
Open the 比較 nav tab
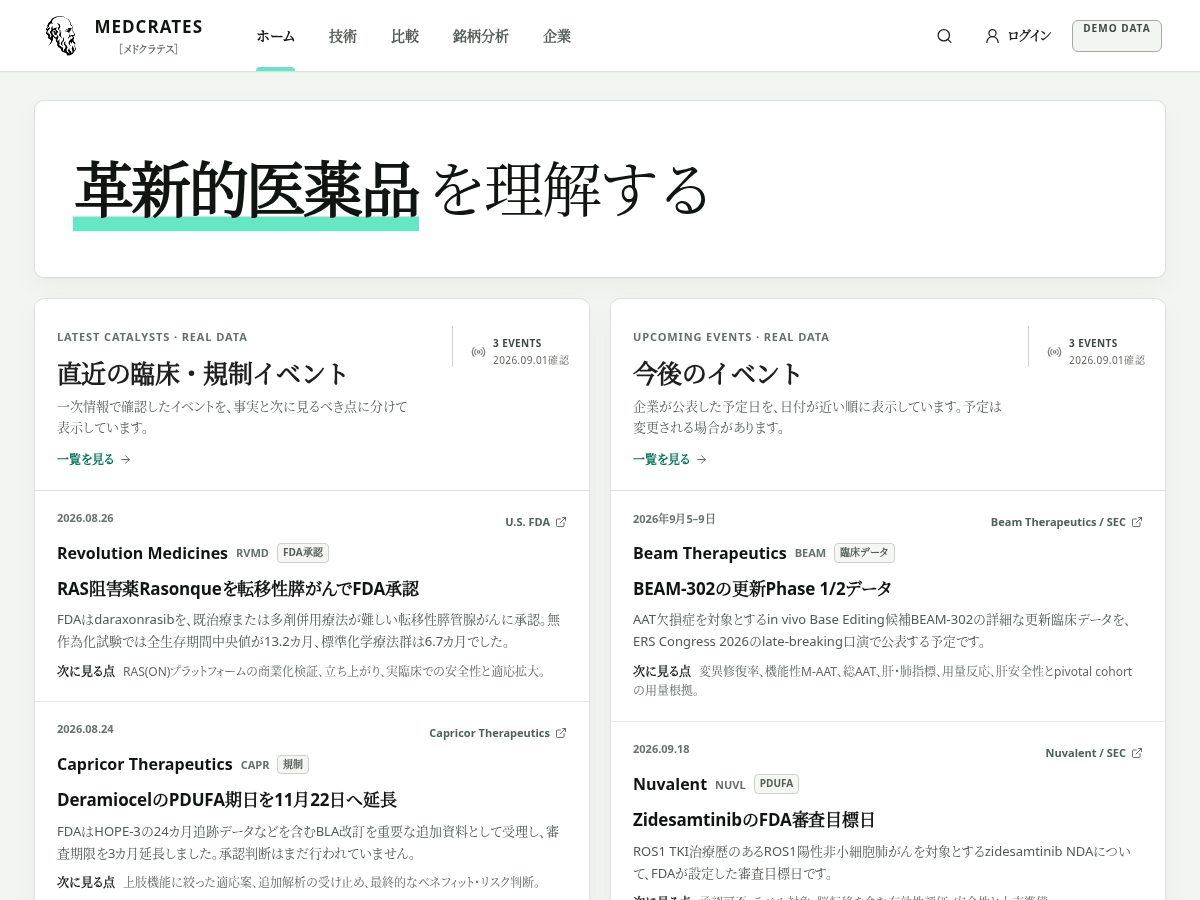[x=405, y=36]
